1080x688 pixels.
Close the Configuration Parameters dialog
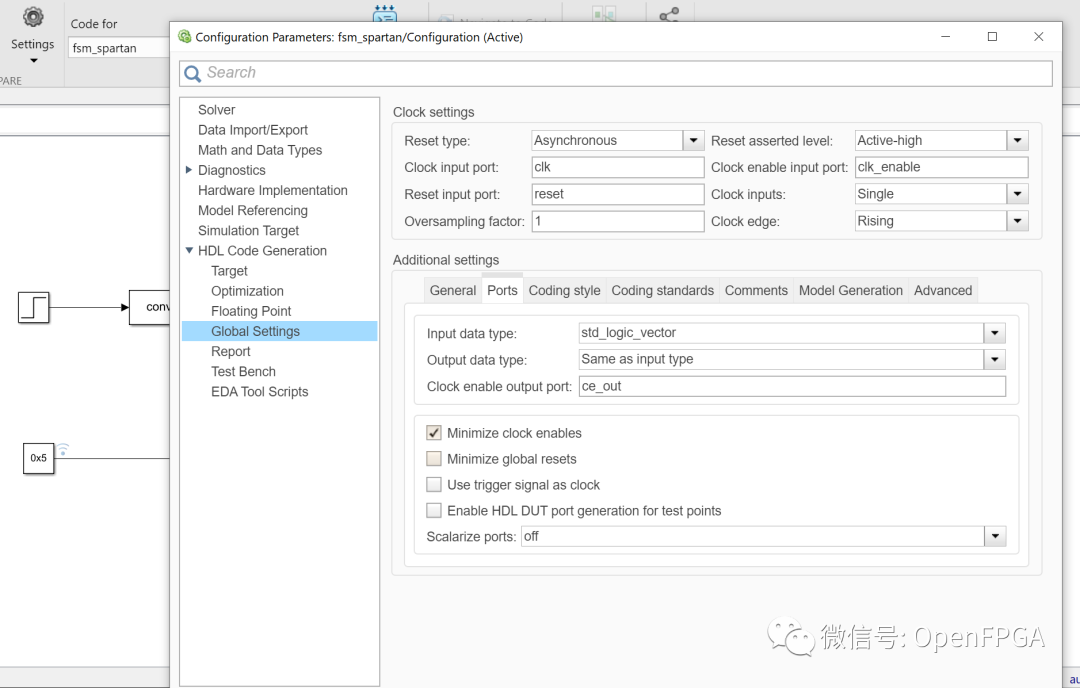[x=1039, y=37]
